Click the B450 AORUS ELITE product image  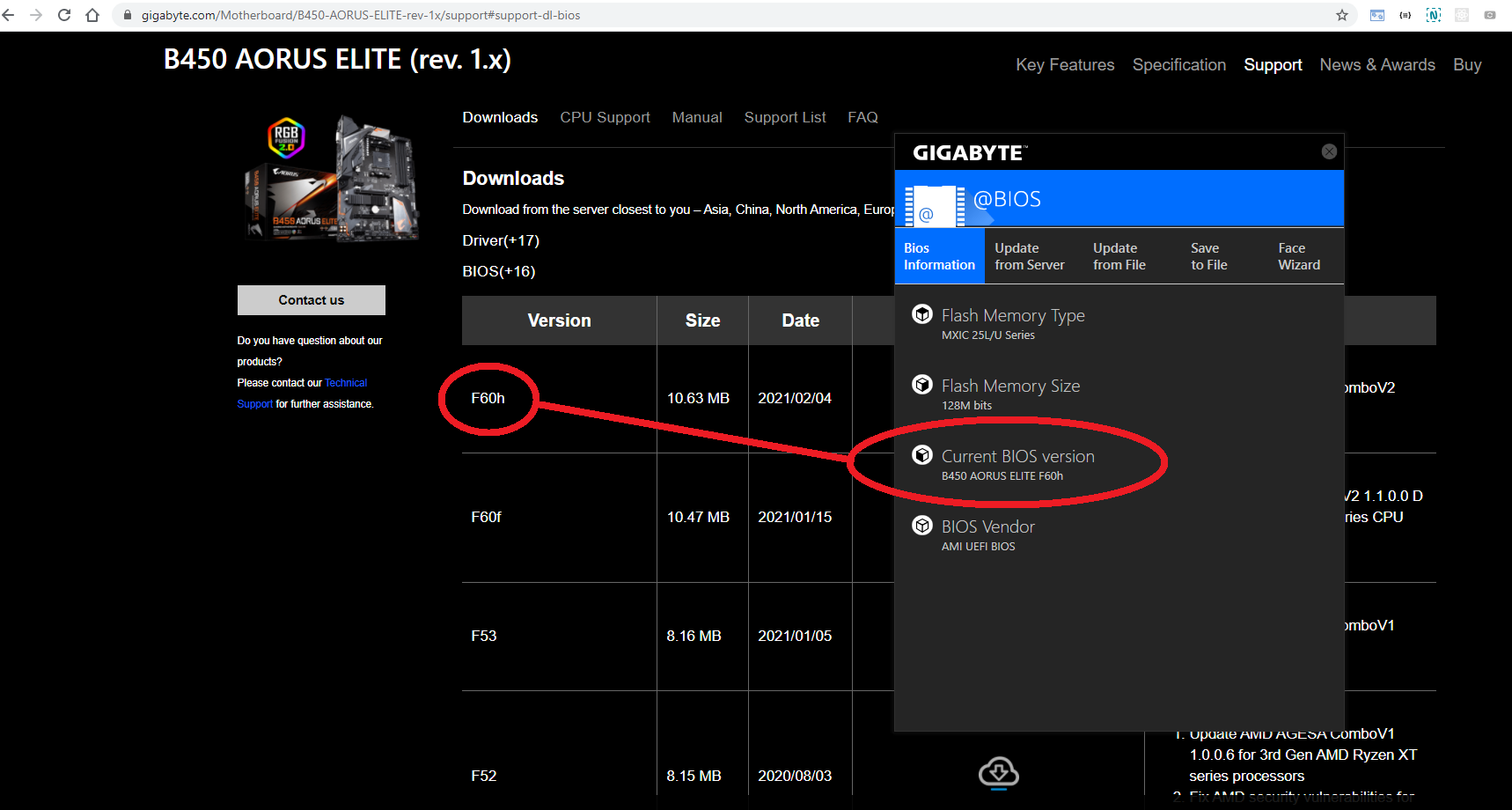point(331,178)
